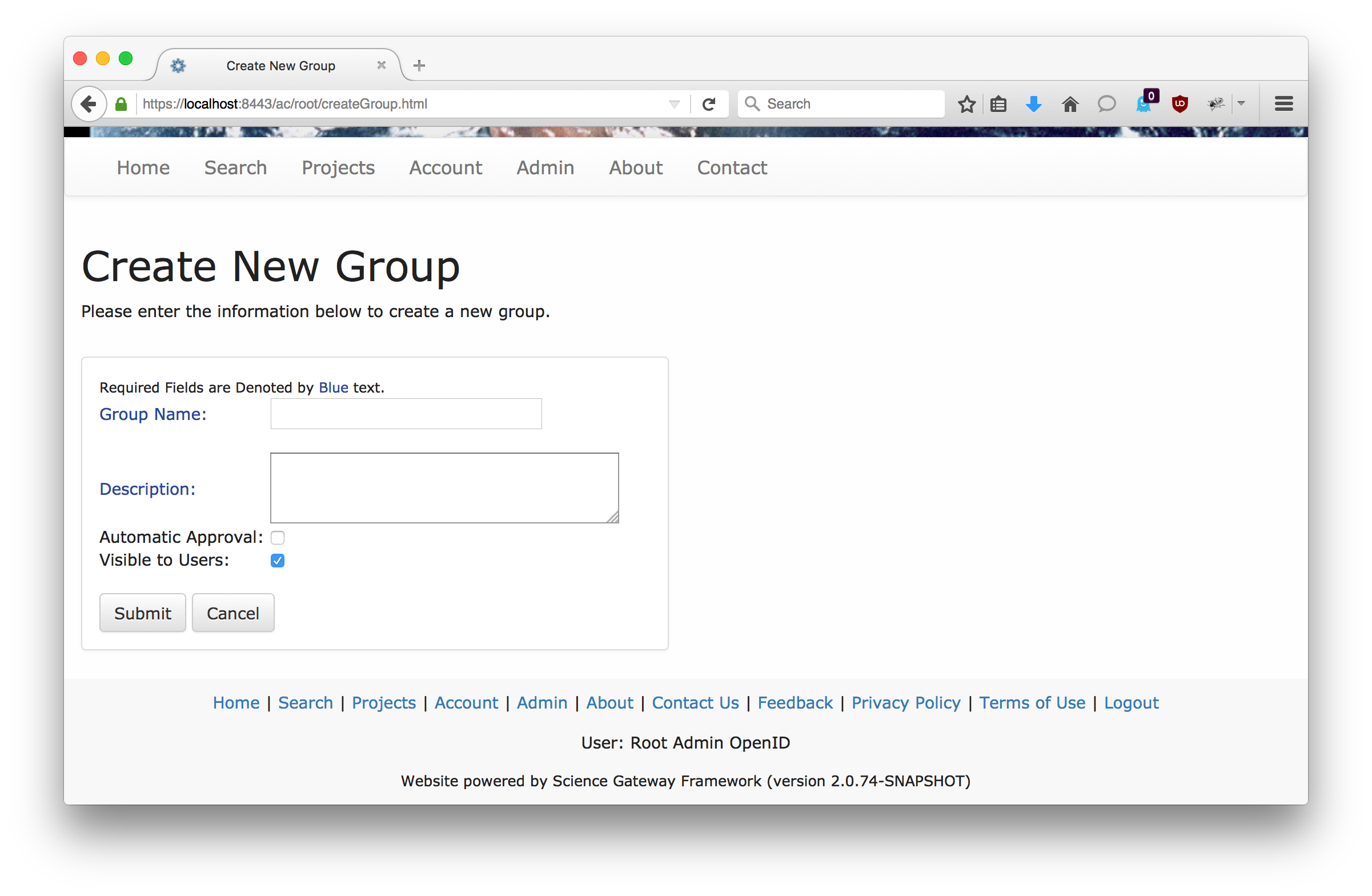Open the Admin navigation menu

coord(545,168)
